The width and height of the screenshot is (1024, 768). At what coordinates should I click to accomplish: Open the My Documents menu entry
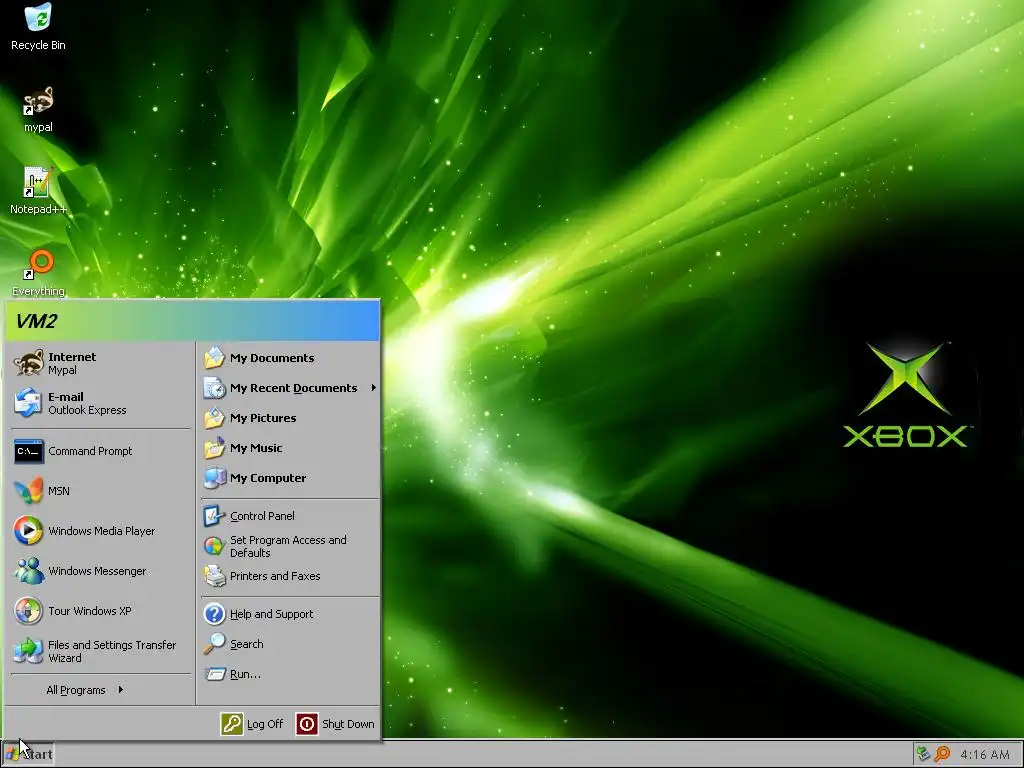[x=290, y=358]
